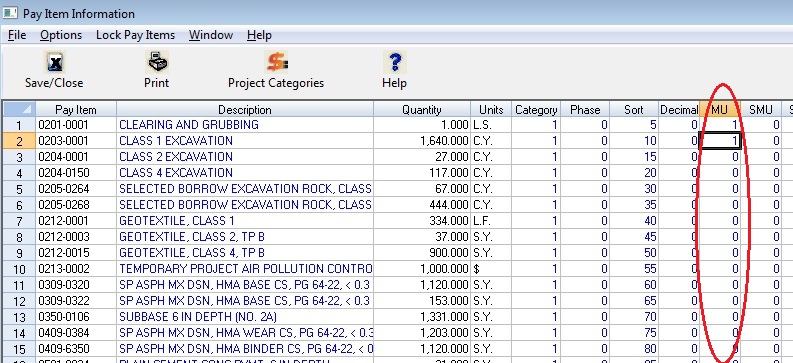Click the Sort column header

coord(634,110)
